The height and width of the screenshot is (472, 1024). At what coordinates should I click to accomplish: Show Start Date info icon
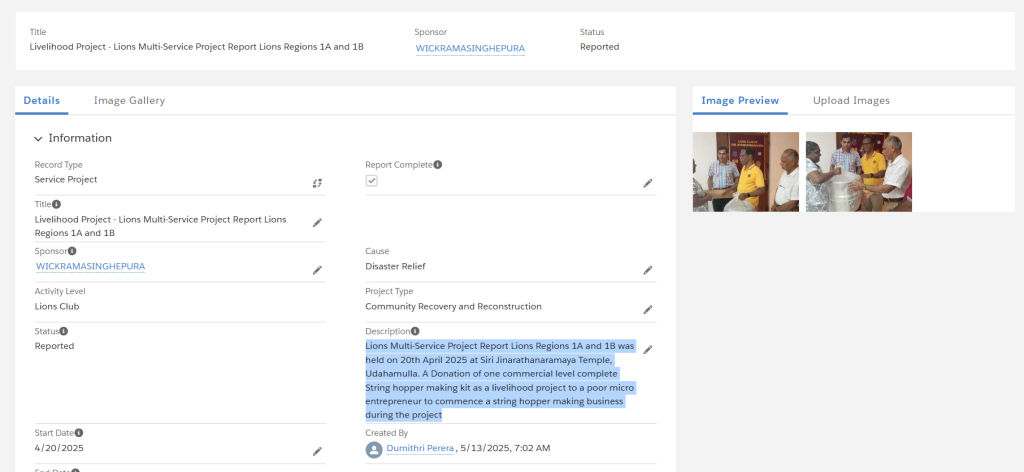[79, 433]
